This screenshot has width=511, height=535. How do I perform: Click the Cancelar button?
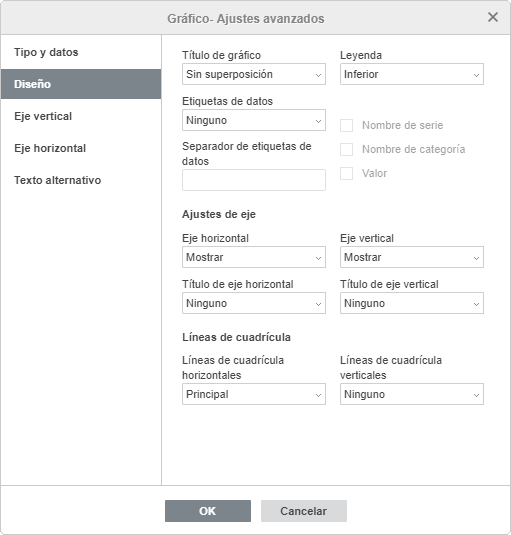(304, 511)
